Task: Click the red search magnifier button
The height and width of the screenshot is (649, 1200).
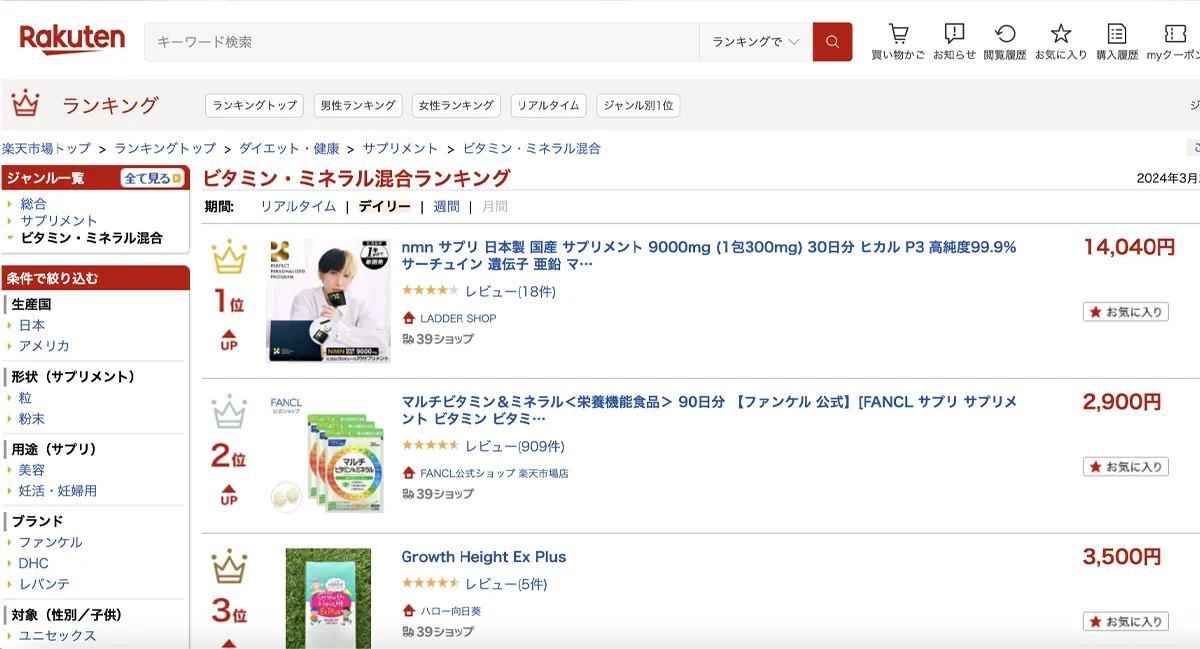Action: 832,42
